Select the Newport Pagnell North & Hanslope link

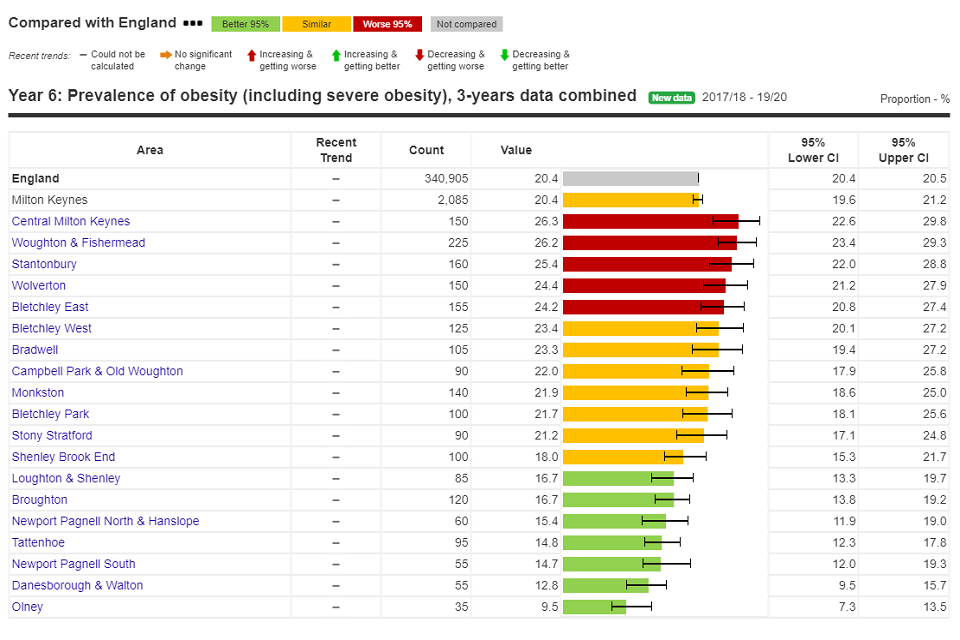(x=105, y=521)
